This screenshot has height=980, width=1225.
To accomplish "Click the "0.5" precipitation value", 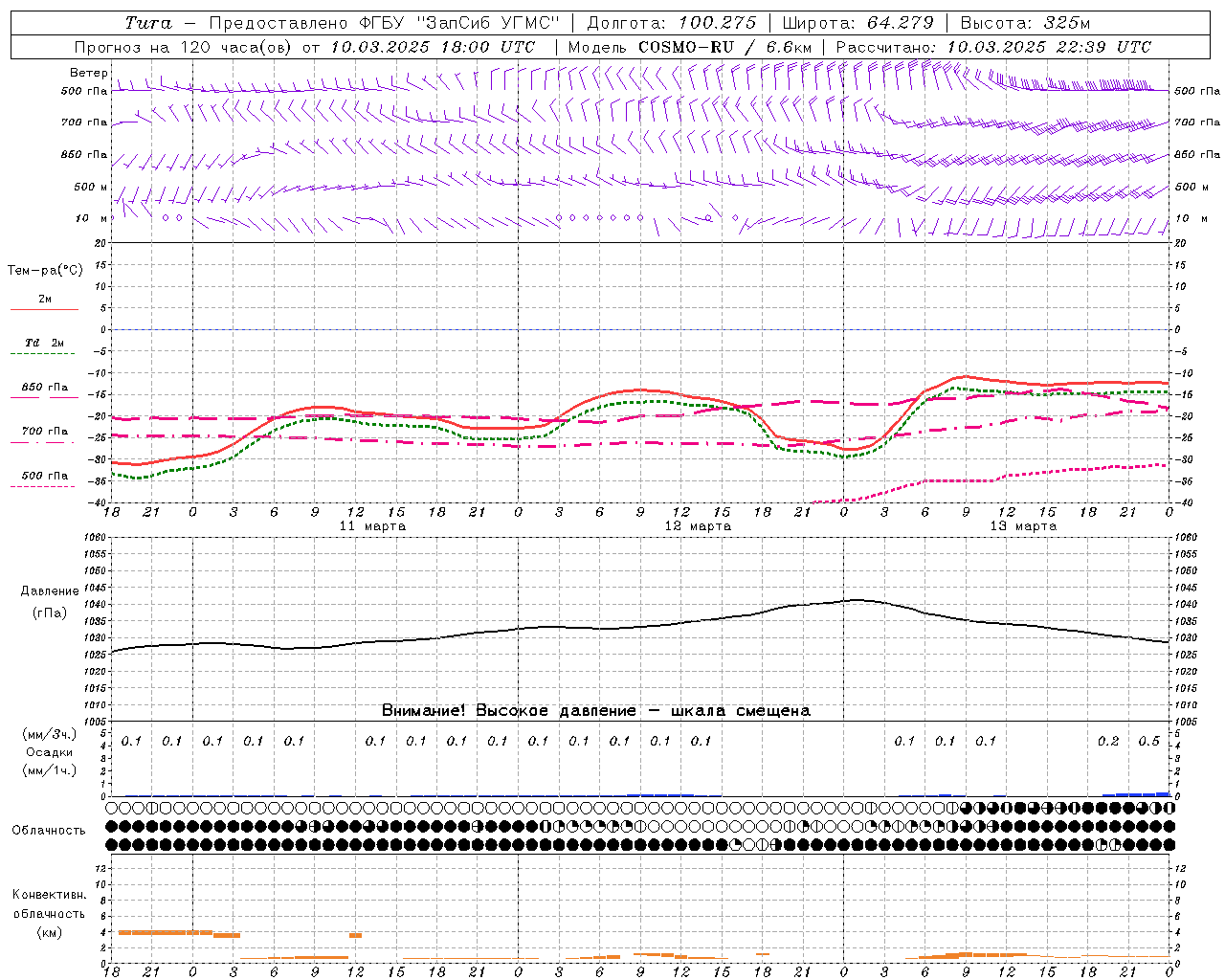I will pyautogui.click(x=1148, y=741).
